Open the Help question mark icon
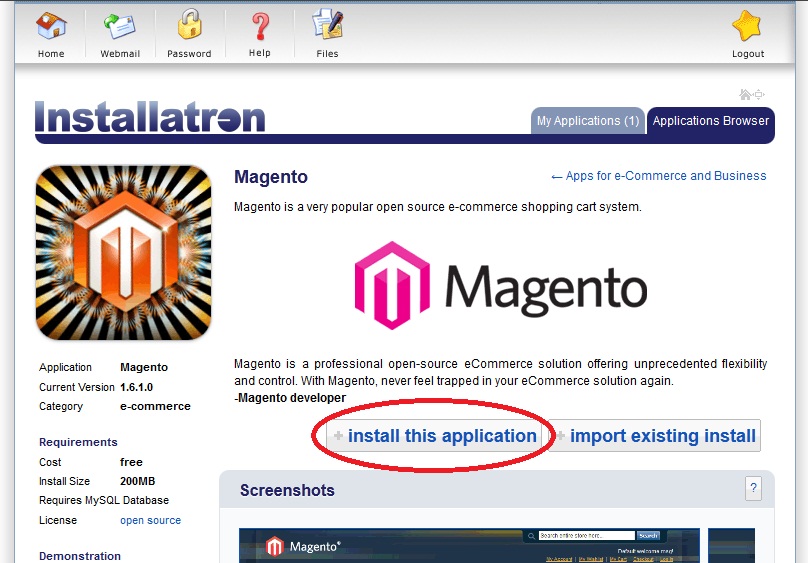The height and width of the screenshot is (563, 808). click(x=260, y=26)
